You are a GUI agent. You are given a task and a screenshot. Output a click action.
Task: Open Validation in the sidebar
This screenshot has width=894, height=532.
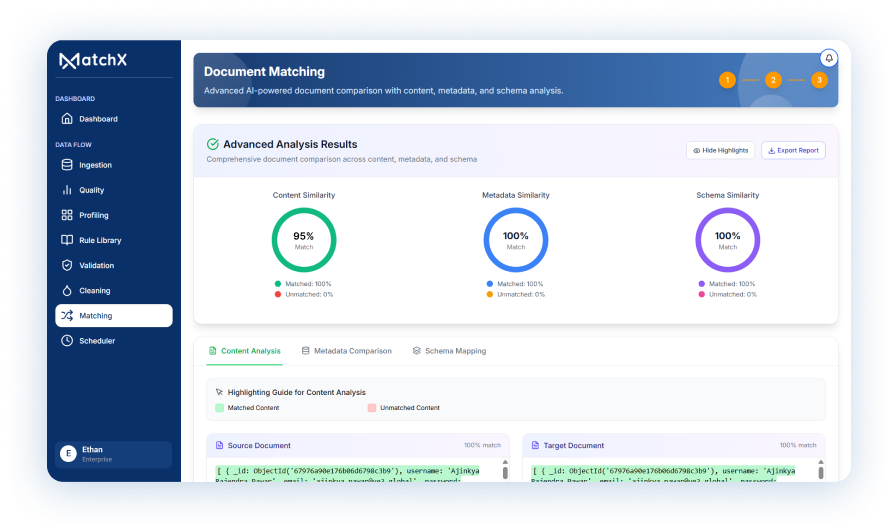point(114,265)
